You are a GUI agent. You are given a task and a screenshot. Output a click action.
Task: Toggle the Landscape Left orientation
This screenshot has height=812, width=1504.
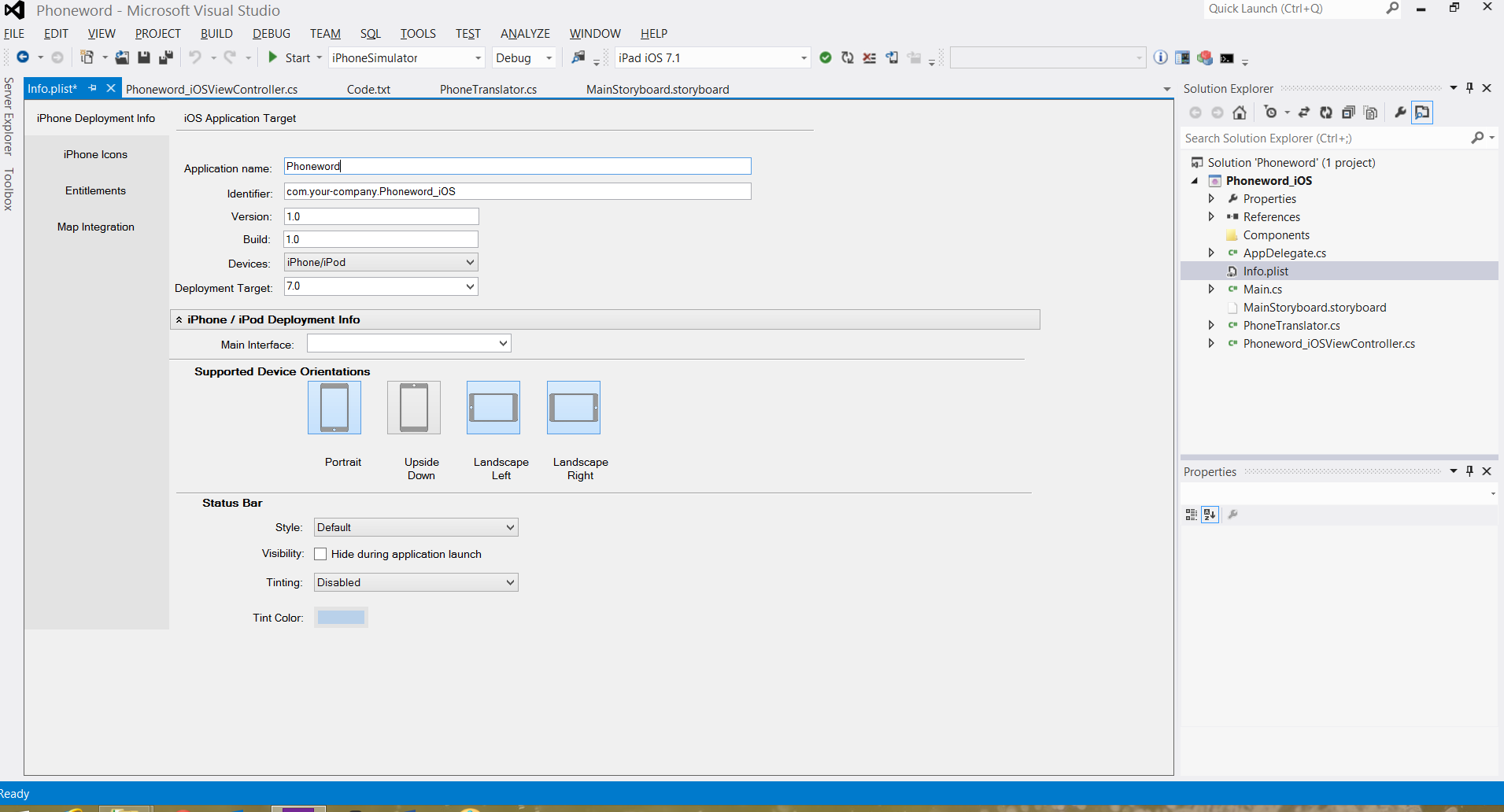pos(493,408)
